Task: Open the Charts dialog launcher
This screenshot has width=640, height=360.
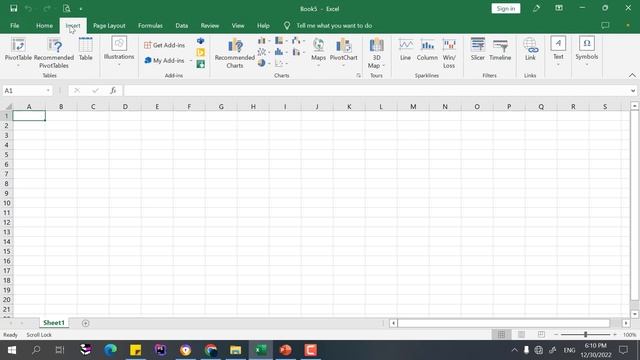Action: 358,76
